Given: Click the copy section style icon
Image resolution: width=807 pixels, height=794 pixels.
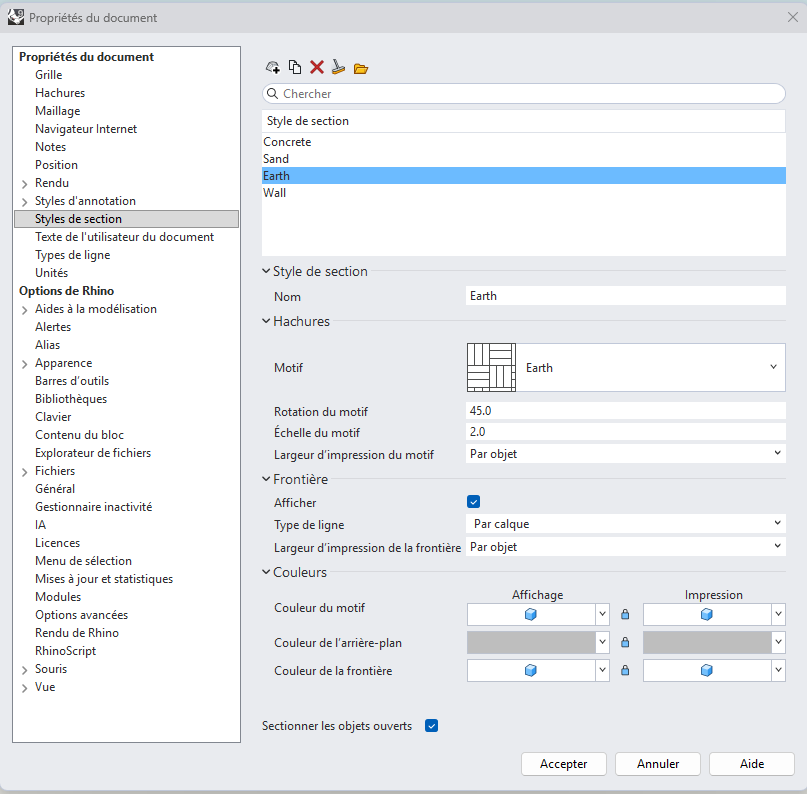Looking at the screenshot, I should pos(295,67).
